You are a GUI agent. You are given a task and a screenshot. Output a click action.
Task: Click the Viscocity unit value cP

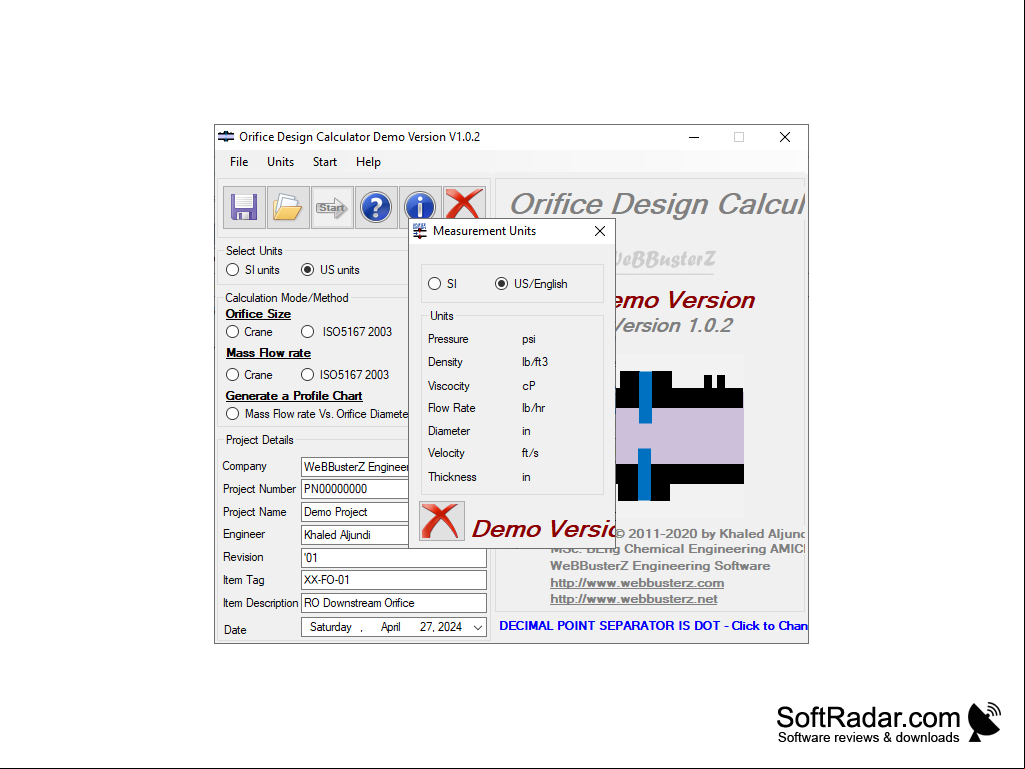pos(529,386)
